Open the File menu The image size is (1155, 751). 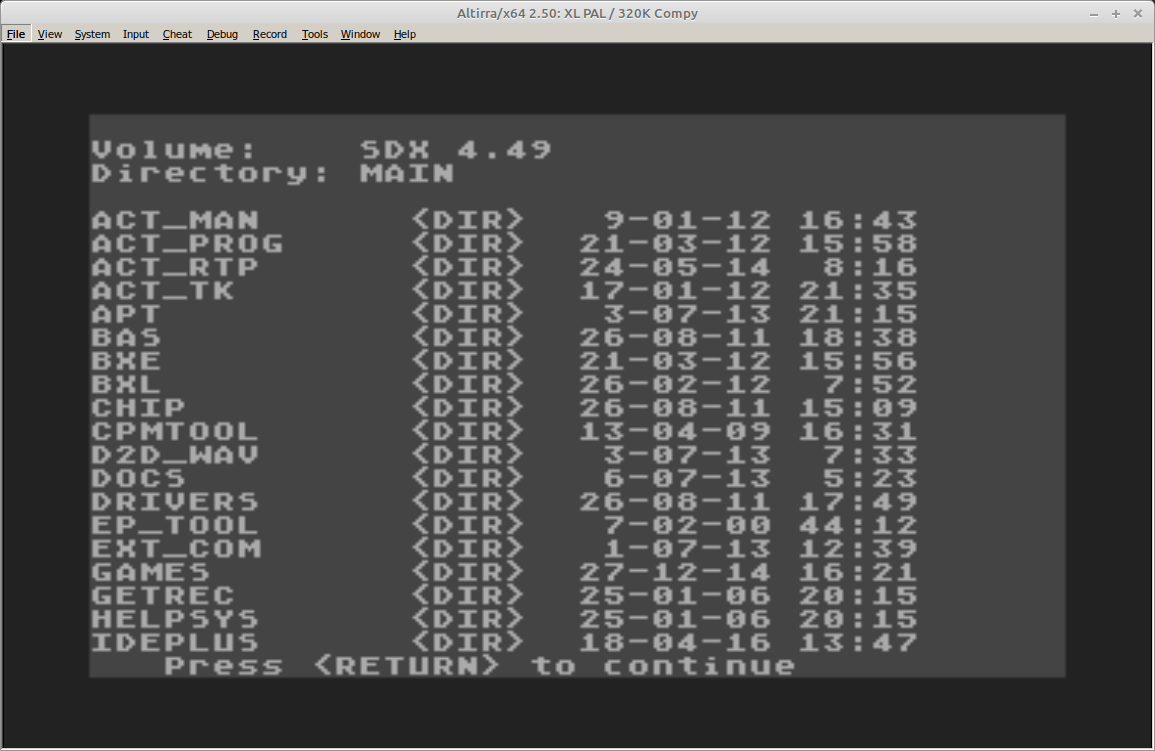(15, 34)
